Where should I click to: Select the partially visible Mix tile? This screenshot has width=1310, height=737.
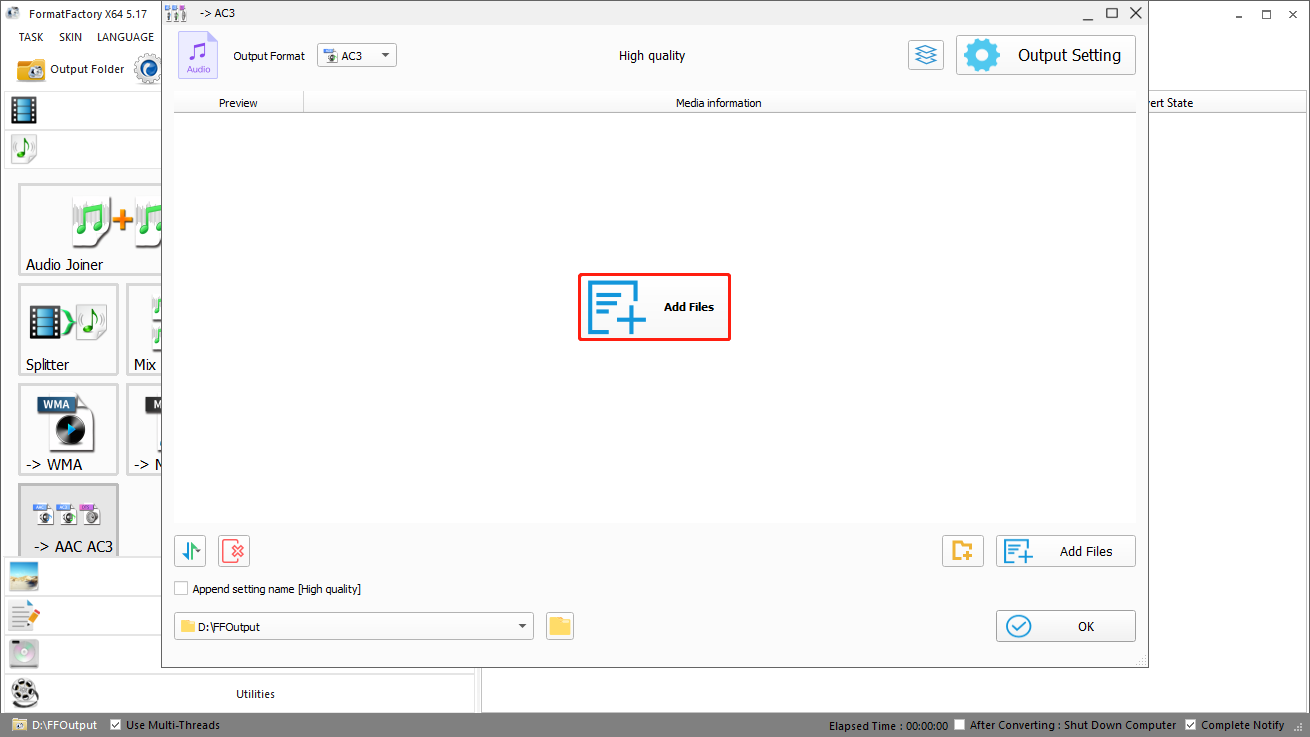144,329
